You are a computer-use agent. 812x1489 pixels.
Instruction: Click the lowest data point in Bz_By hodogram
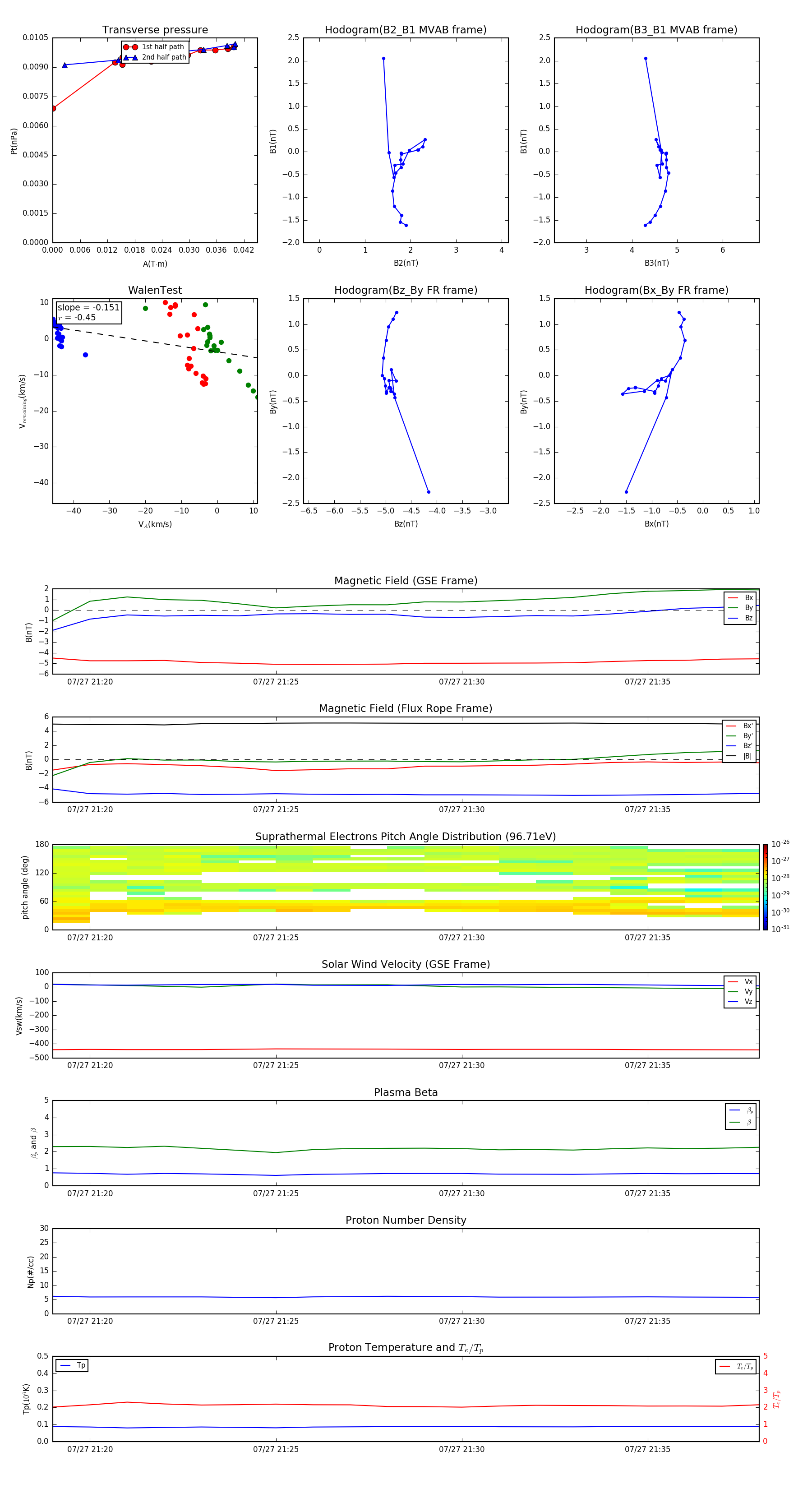click(428, 492)
